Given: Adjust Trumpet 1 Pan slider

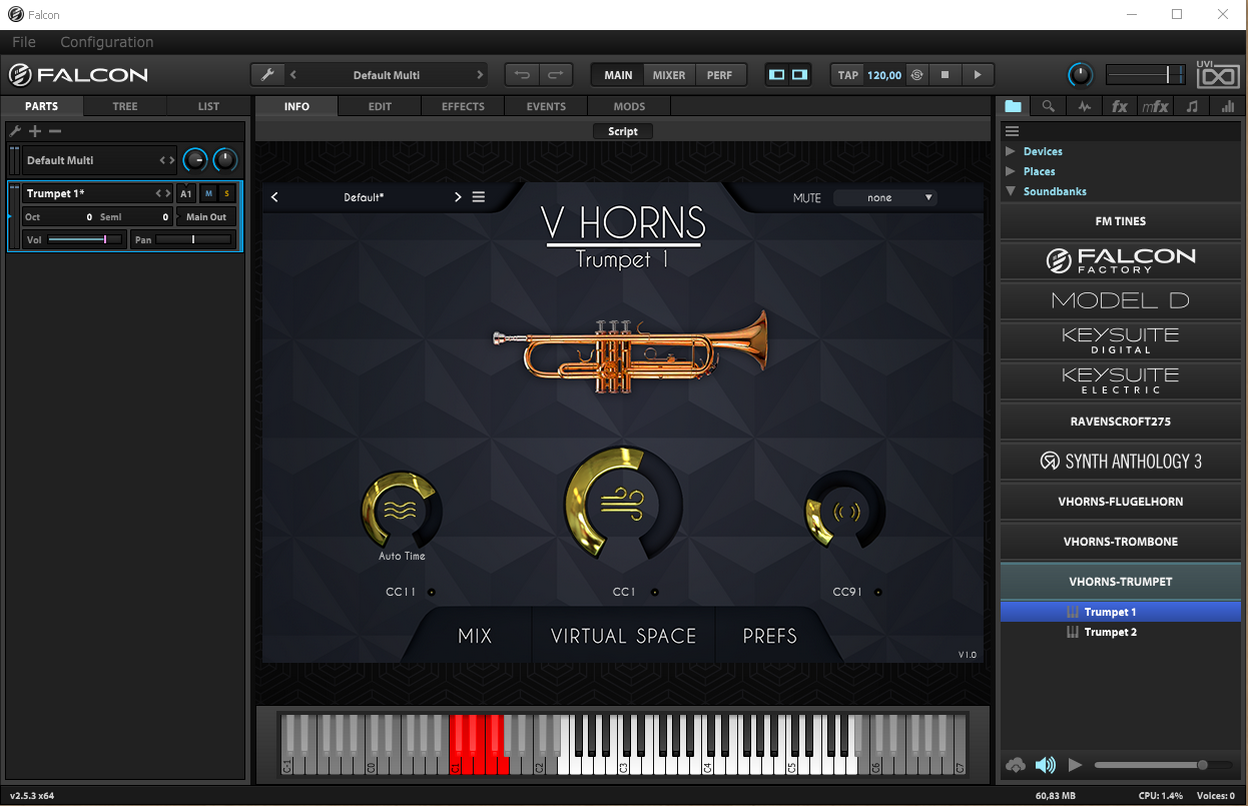Looking at the screenshot, I should (x=193, y=240).
